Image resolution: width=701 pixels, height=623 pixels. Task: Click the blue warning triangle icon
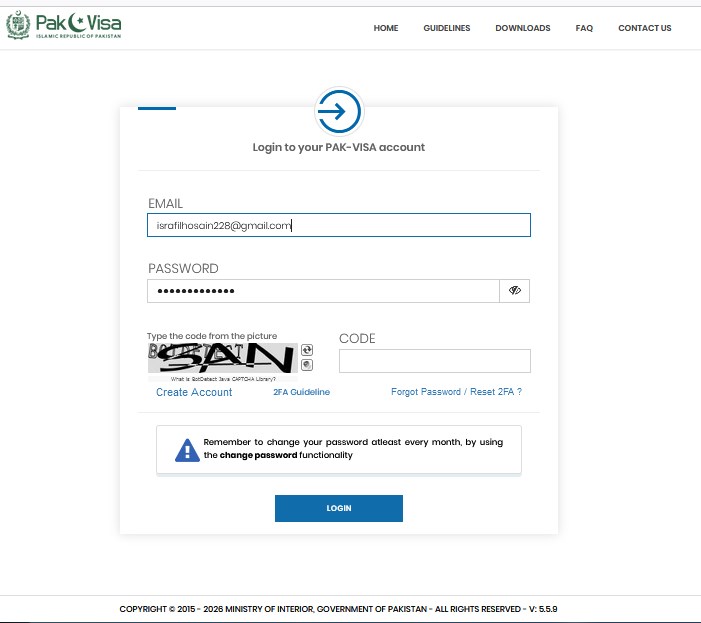coord(187,449)
